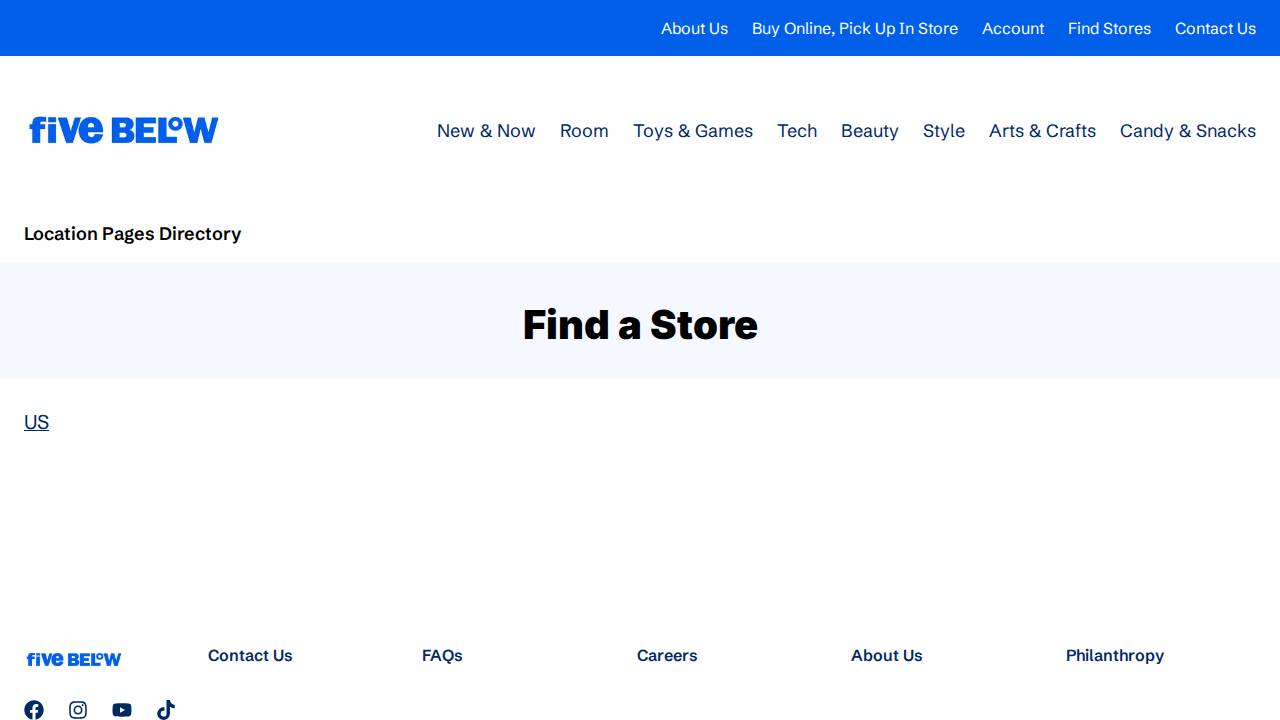Click the US location link
The image size is (1280, 720).
pos(37,422)
